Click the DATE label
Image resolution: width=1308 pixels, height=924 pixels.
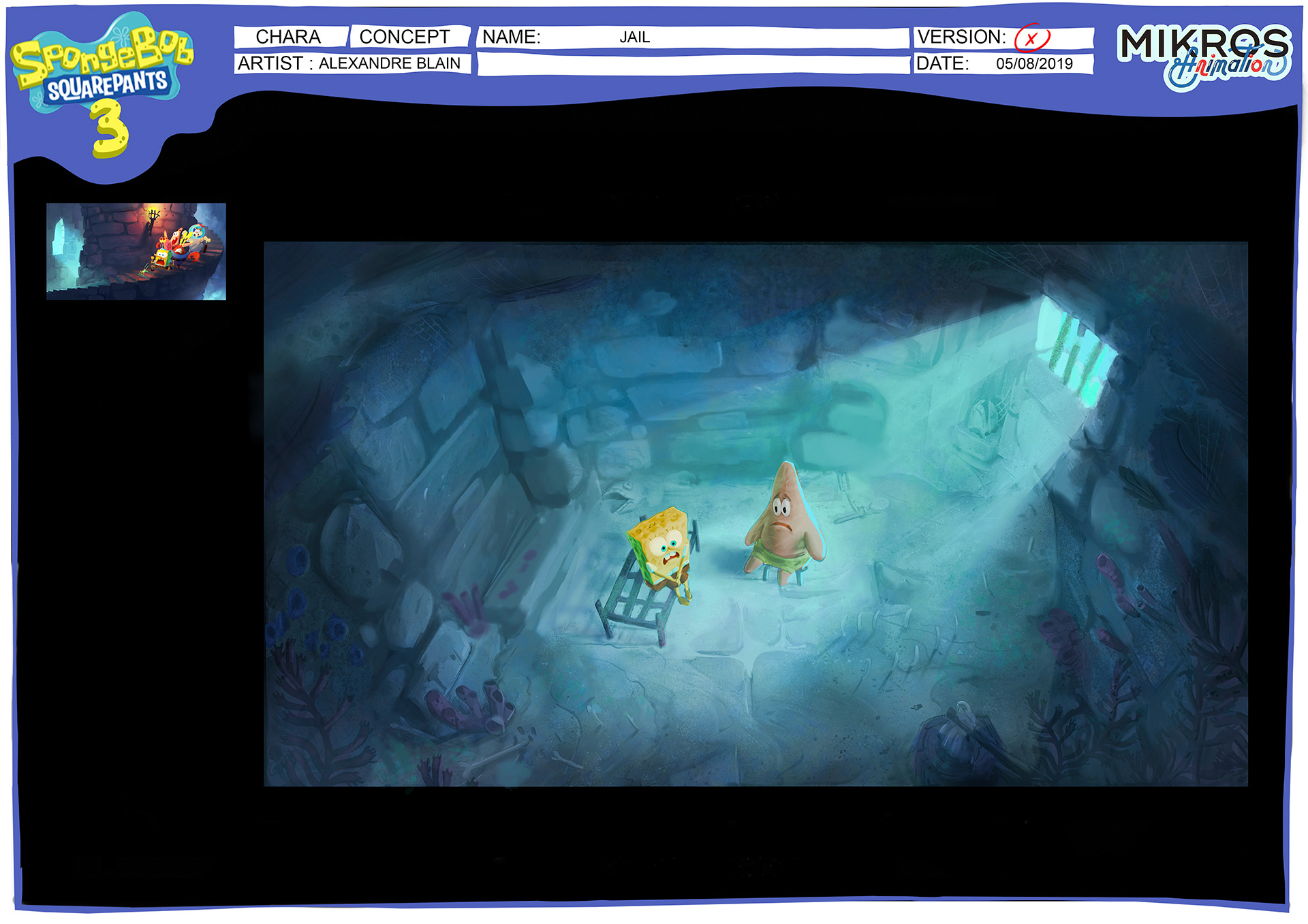click(943, 64)
